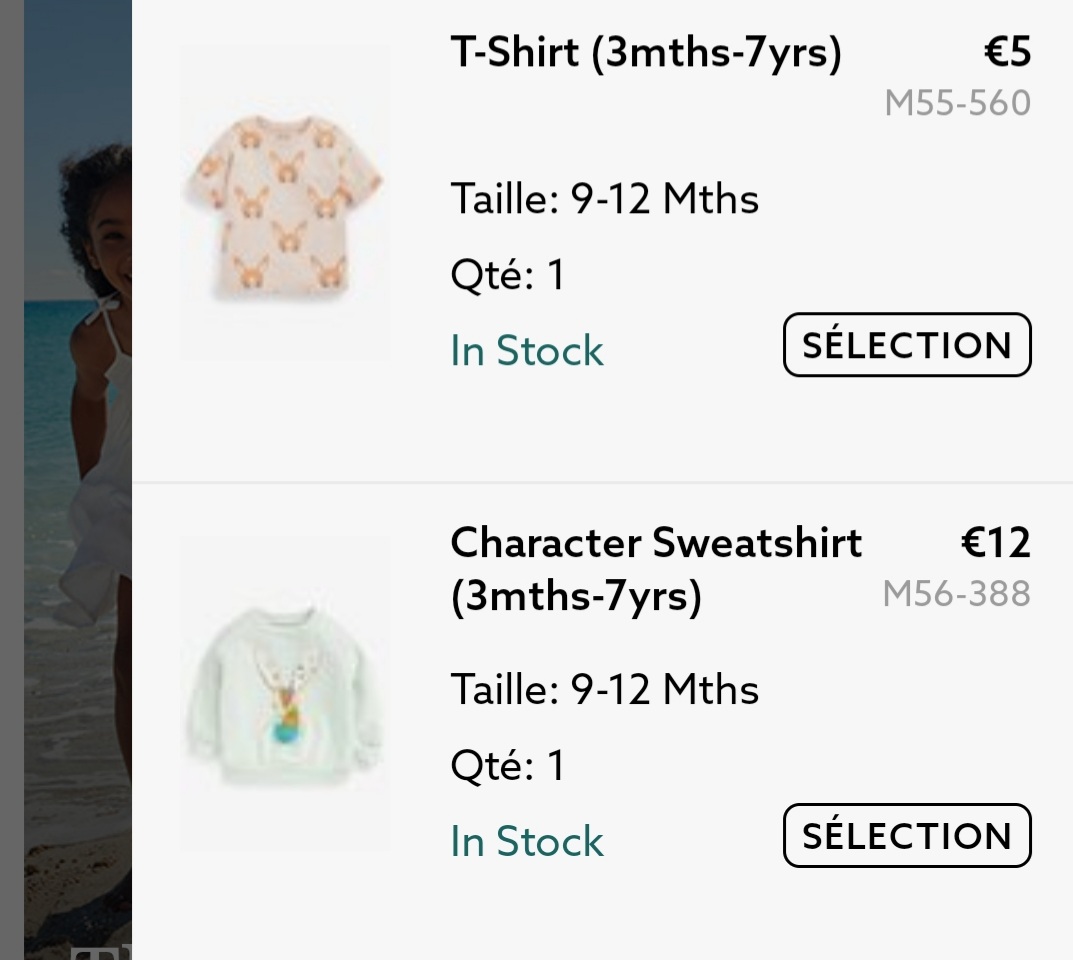
Task: Adjust the T-Shirt's Qté value
Action: coord(508,274)
